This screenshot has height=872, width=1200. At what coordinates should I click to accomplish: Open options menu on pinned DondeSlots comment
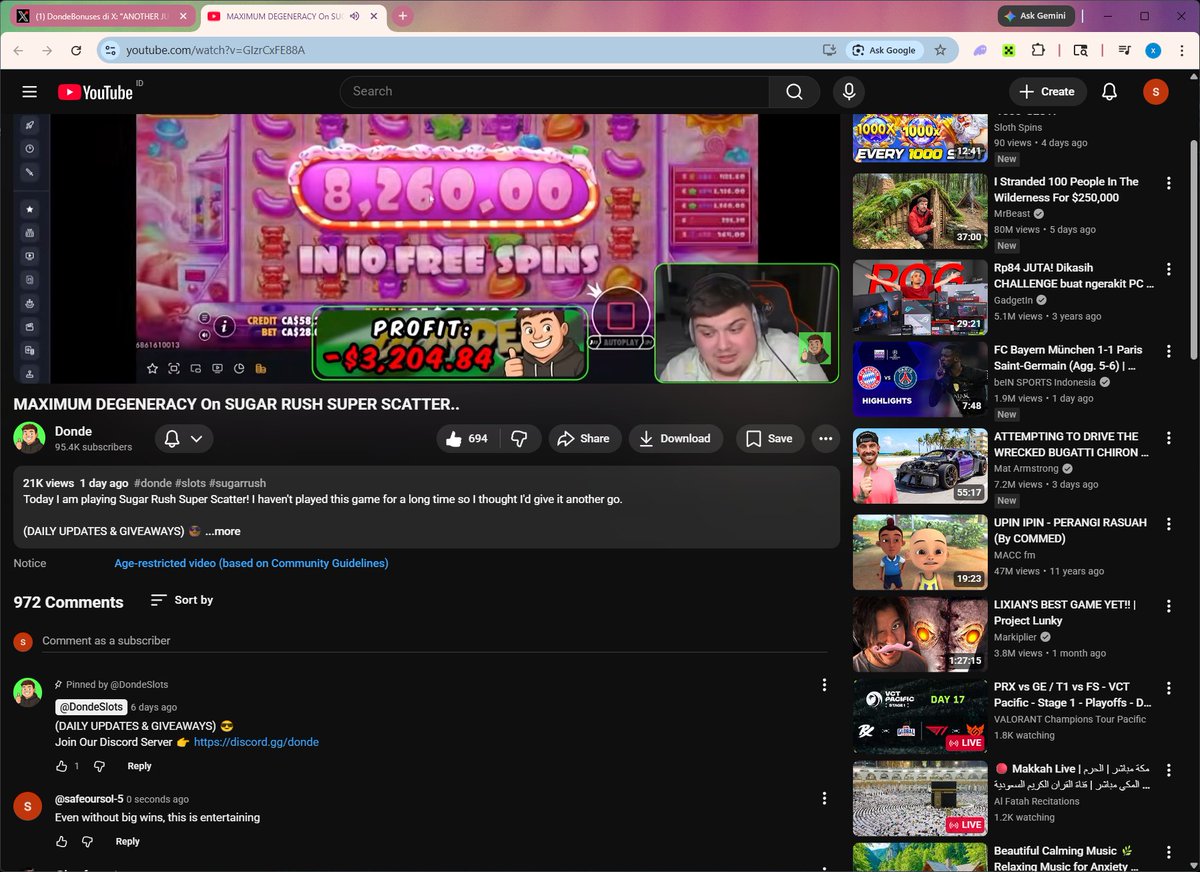824,685
